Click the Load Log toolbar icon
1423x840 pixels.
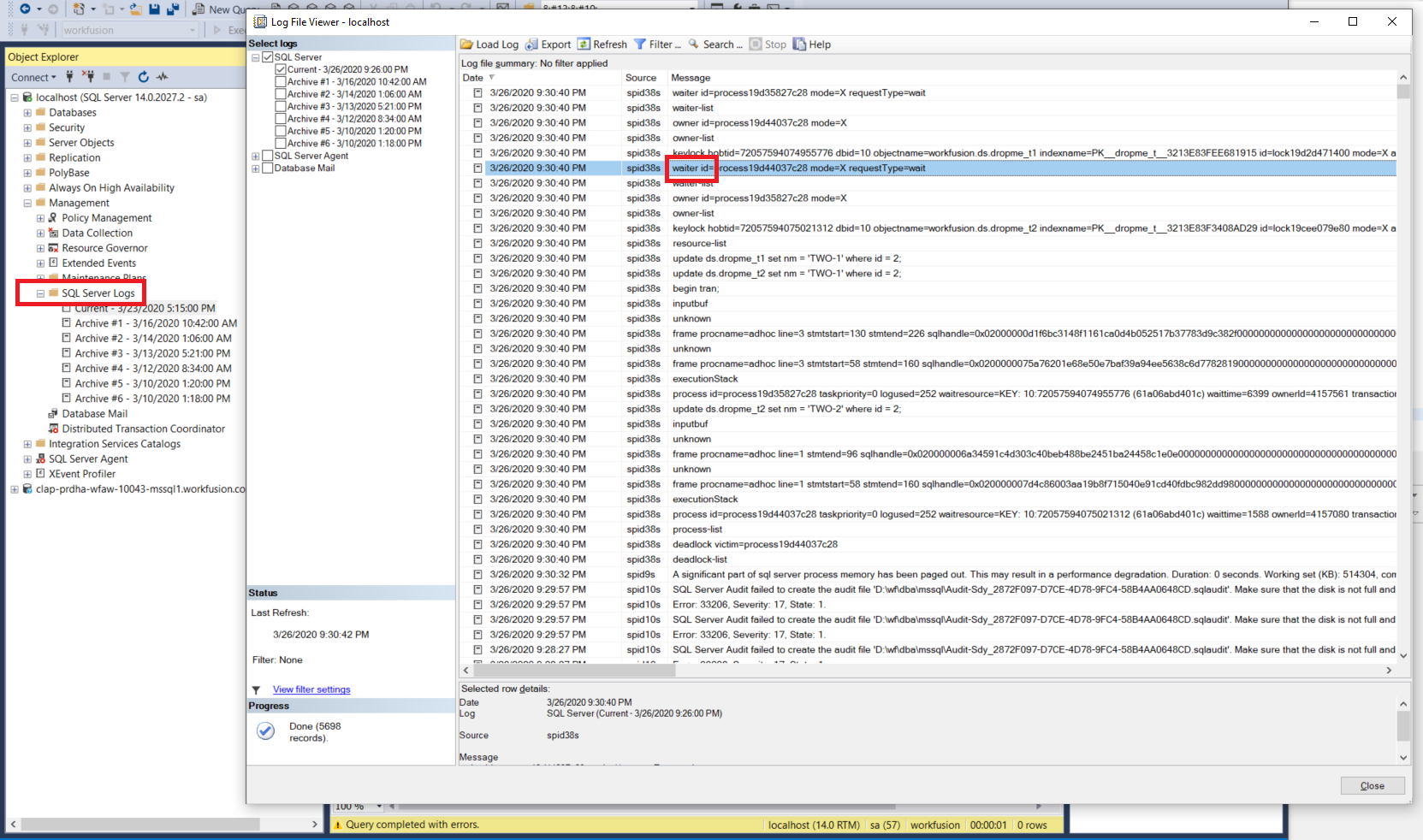click(466, 44)
